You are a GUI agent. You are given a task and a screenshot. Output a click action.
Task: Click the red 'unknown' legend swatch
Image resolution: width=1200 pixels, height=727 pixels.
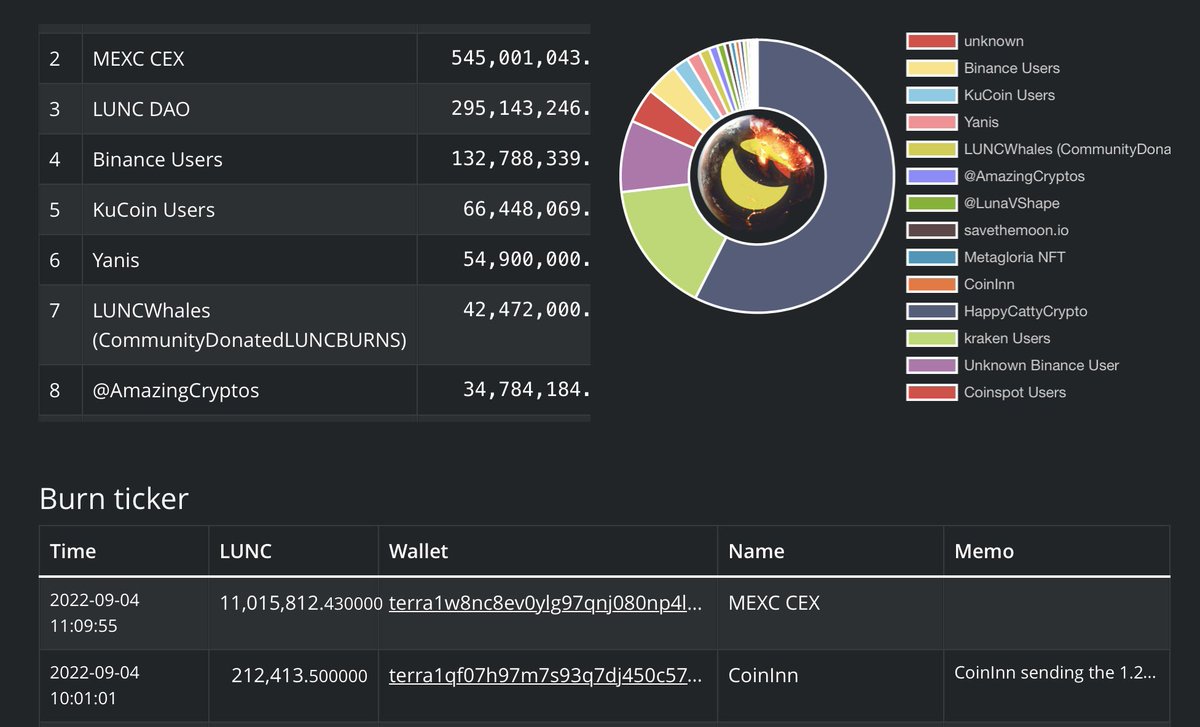pyautogui.click(x=930, y=41)
